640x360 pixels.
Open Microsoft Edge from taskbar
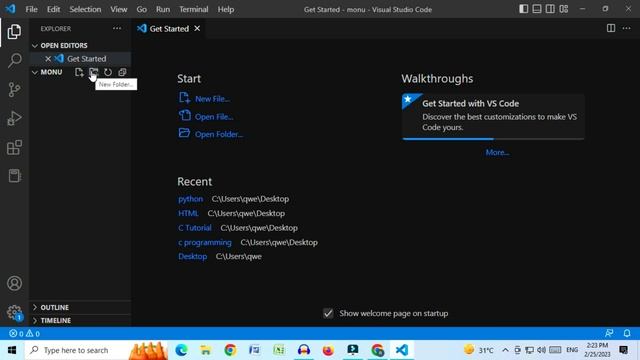[181, 350]
